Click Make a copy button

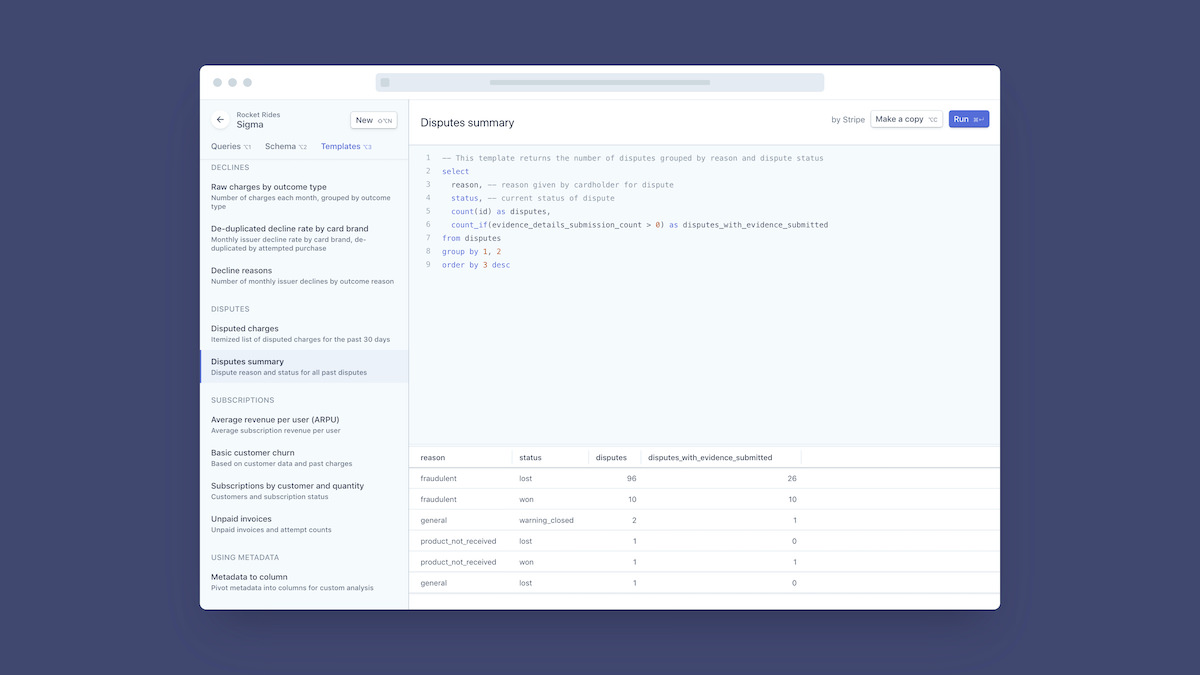pyautogui.click(x=906, y=119)
